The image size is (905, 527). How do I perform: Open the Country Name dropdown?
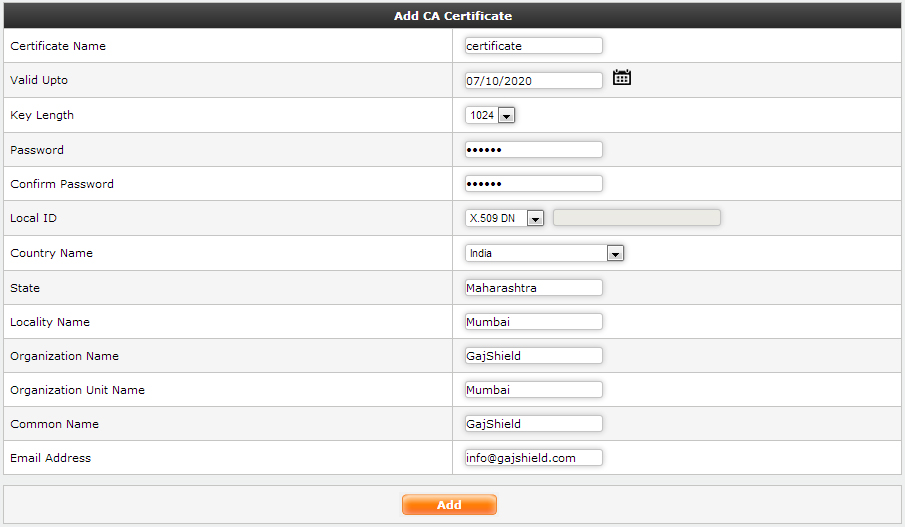pos(545,254)
